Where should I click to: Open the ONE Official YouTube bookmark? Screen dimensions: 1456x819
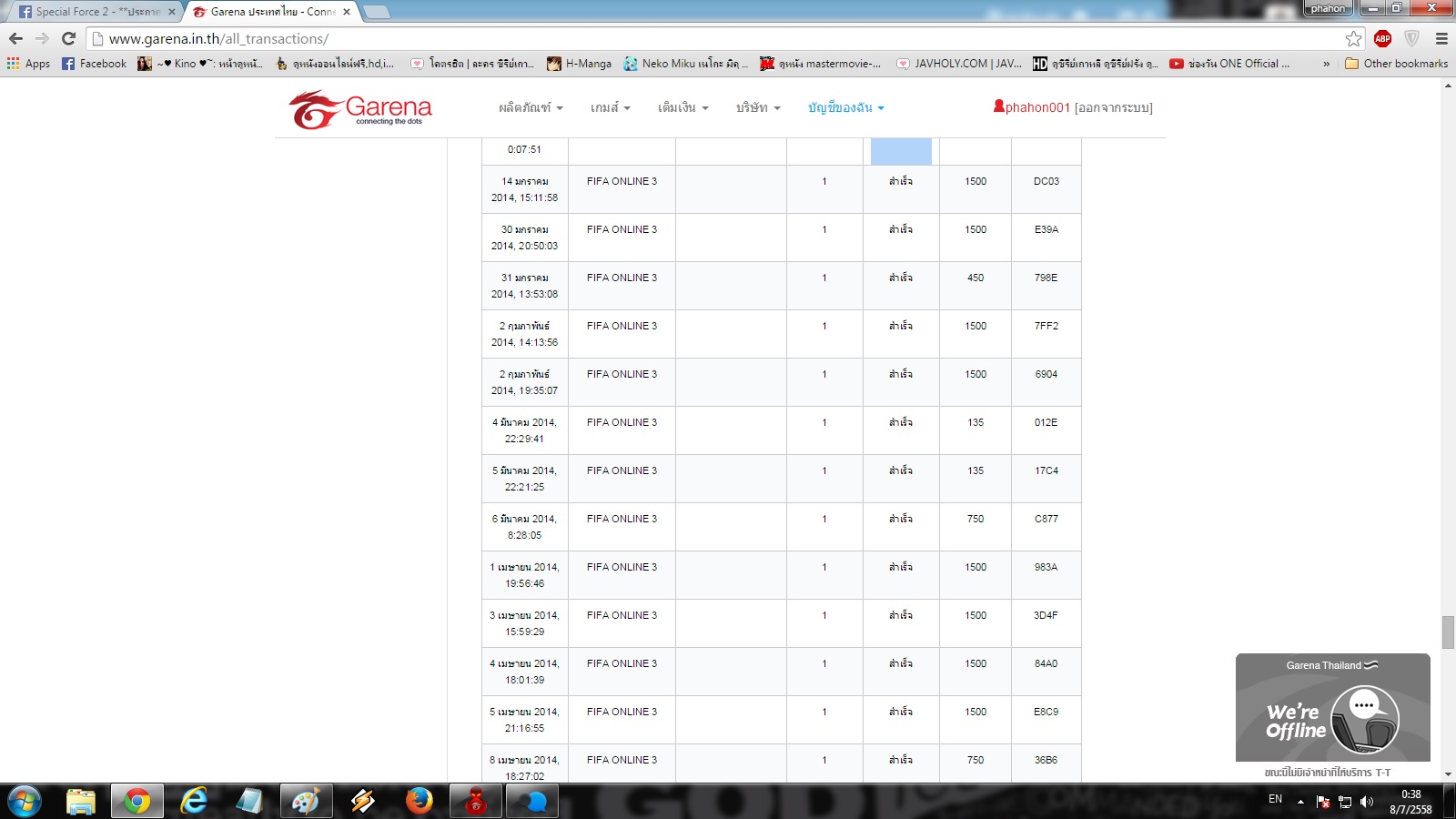pos(1229,64)
